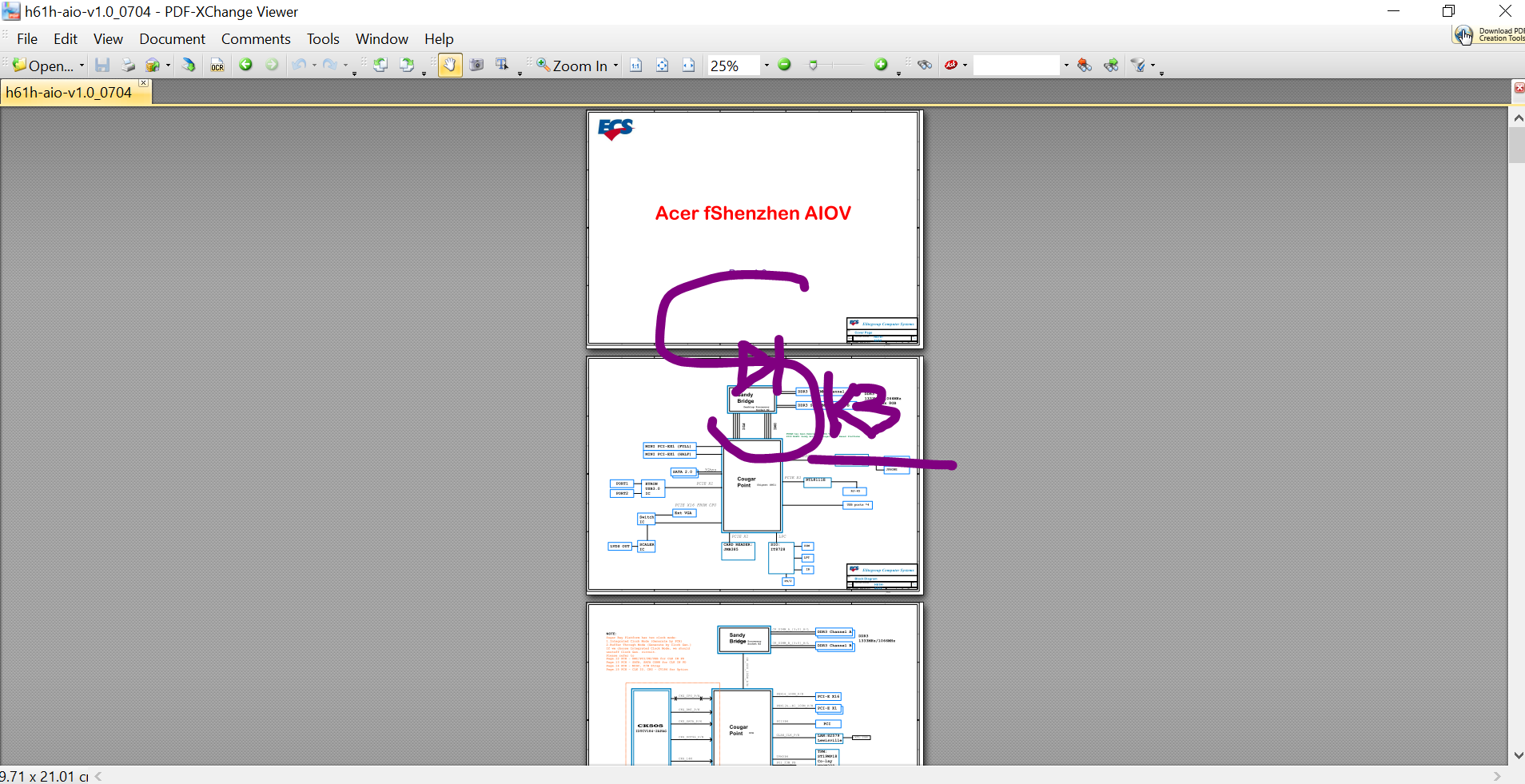Go to next view arrow
Screen dimensions: 1525x784
click(x=272, y=66)
